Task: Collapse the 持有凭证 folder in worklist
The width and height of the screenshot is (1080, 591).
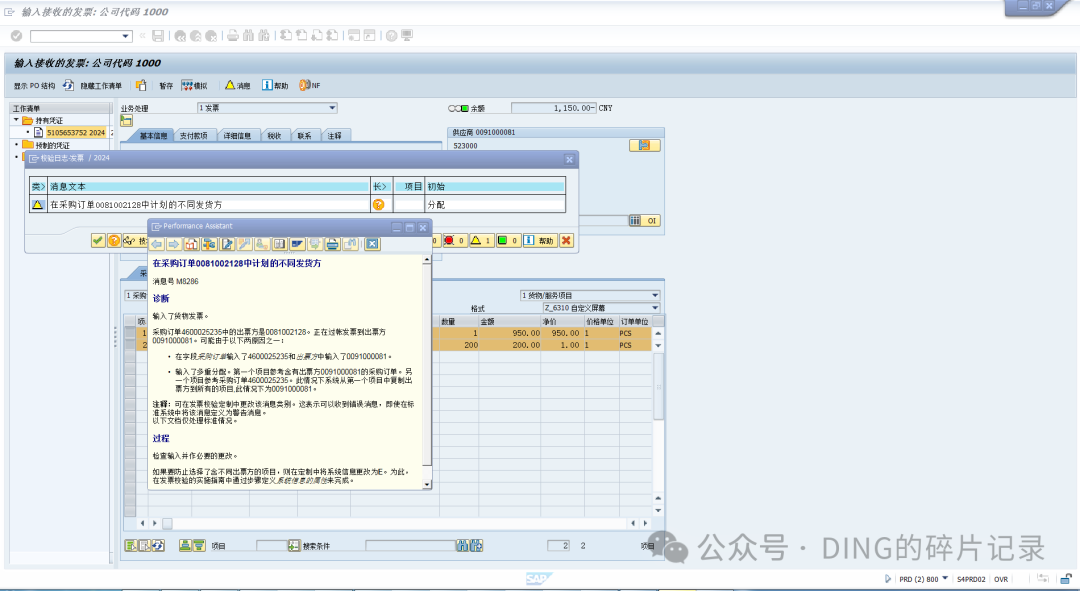Action: (17, 120)
